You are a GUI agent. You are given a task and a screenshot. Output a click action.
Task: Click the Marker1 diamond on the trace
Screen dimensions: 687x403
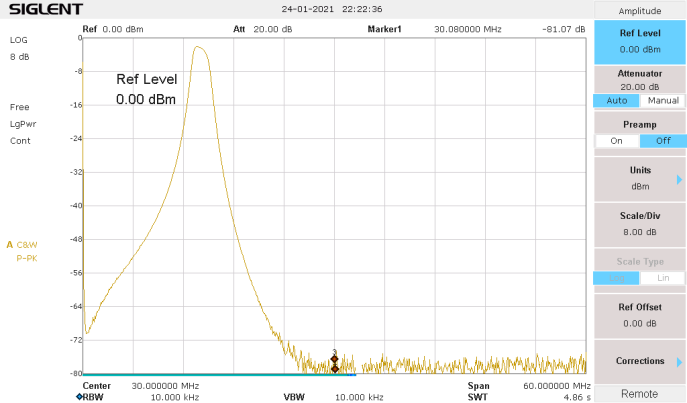(335, 359)
